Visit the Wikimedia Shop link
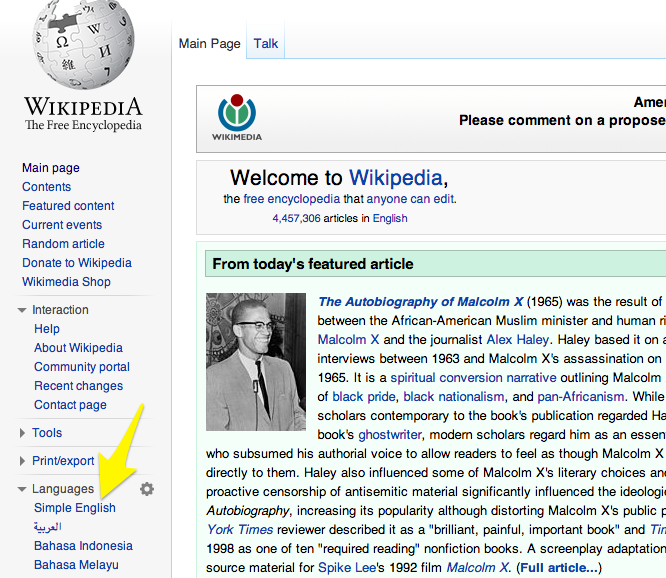Screen dimensions: 666x578 pos(66,282)
